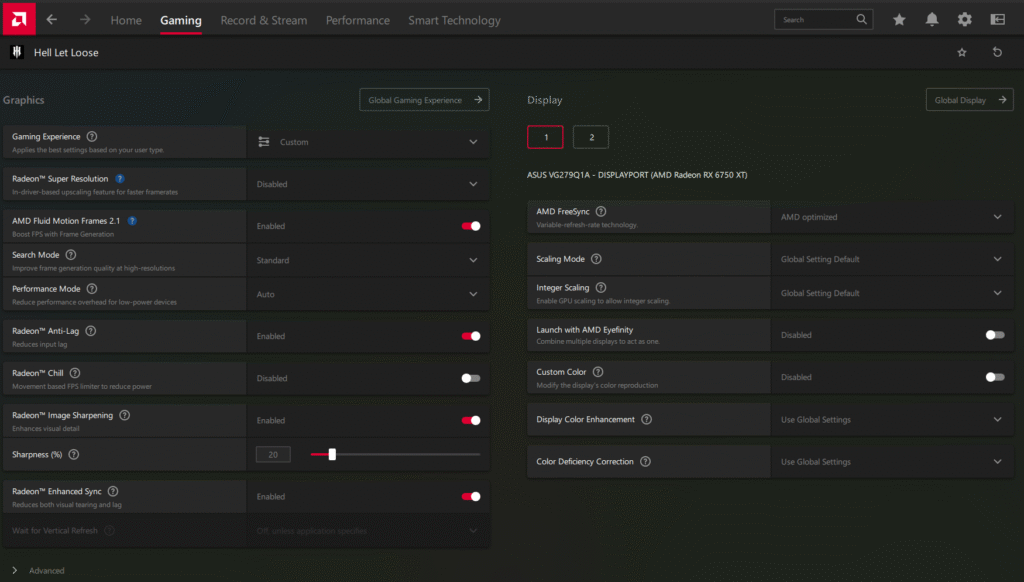1024x582 pixels.
Task: Click the Sharpness value field
Action: (x=273, y=455)
